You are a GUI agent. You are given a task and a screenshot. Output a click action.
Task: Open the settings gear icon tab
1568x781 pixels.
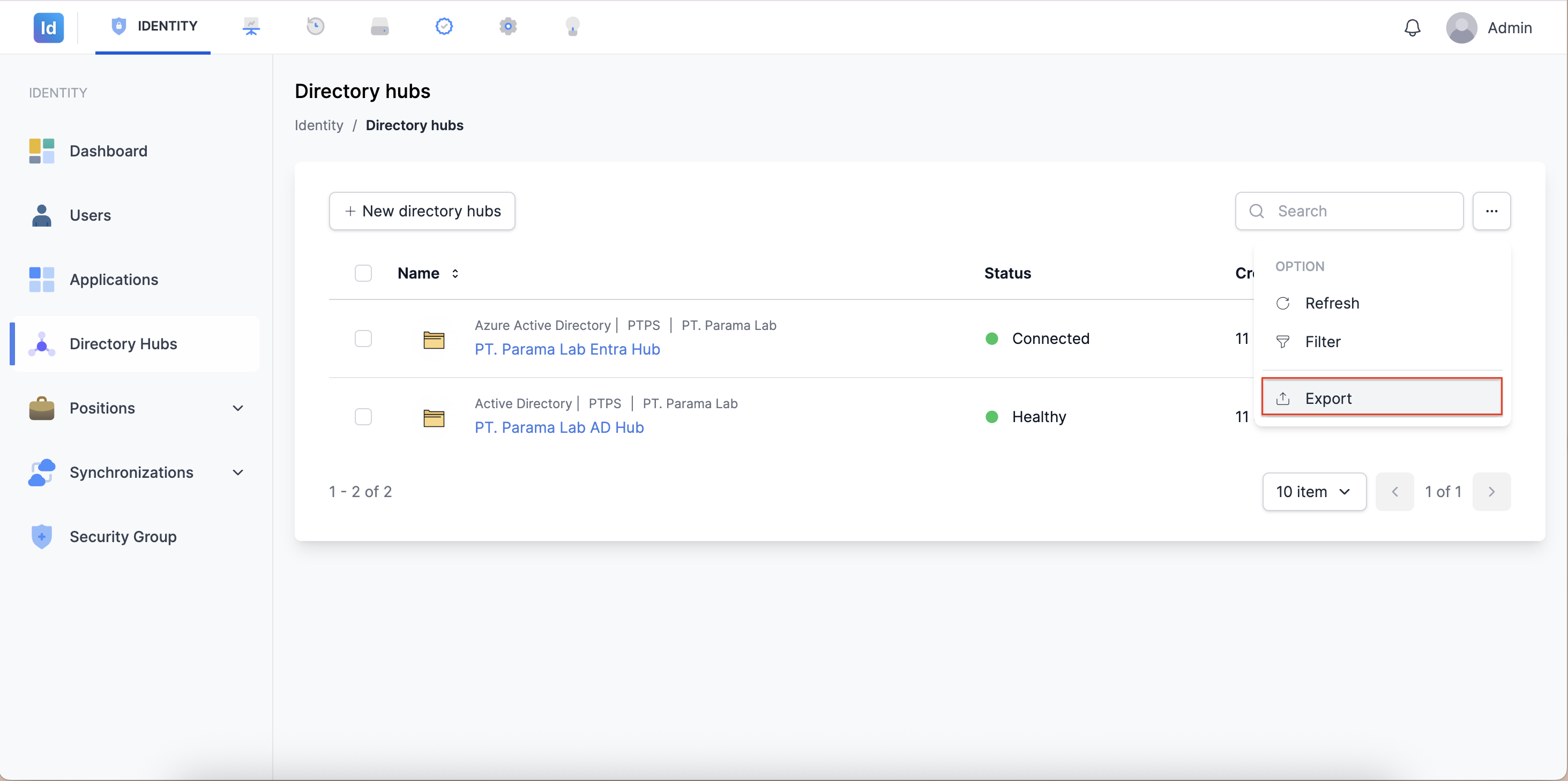pyautogui.click(x=508, y=26)
